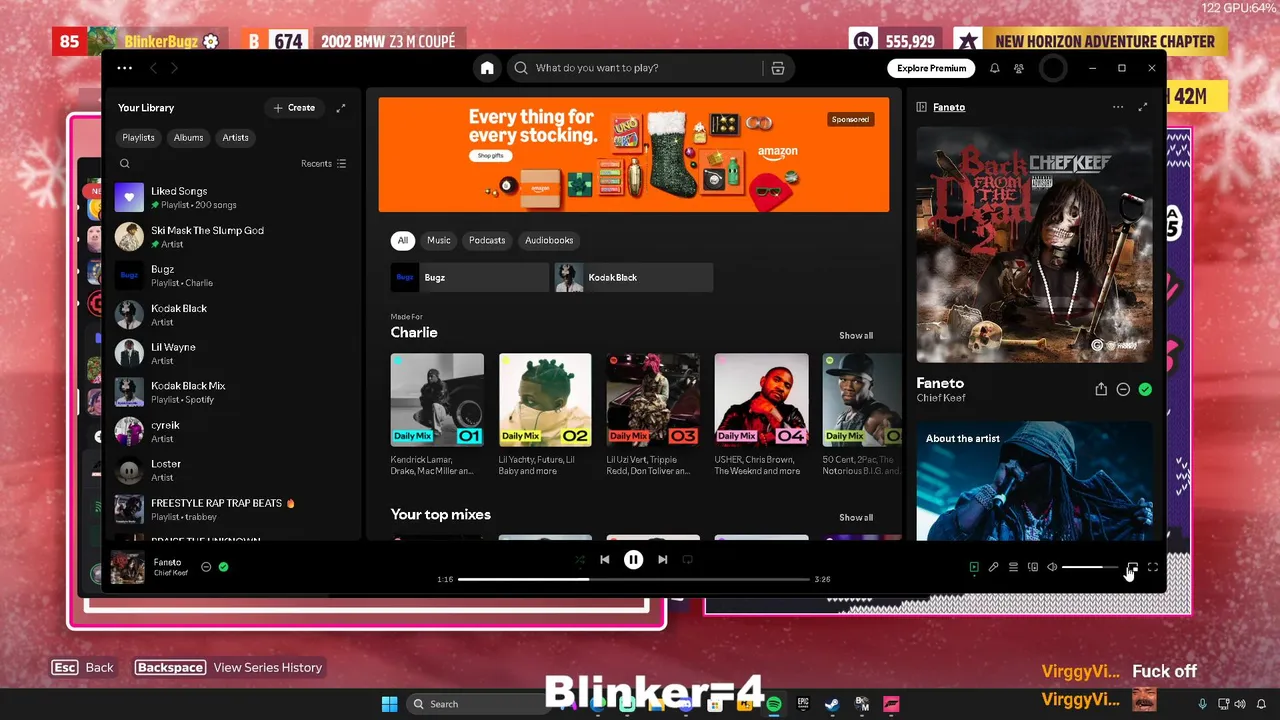
Task: Hide Faneto with minus icon in side panel
Action: pyautogui.click(x=1123, y=389)
